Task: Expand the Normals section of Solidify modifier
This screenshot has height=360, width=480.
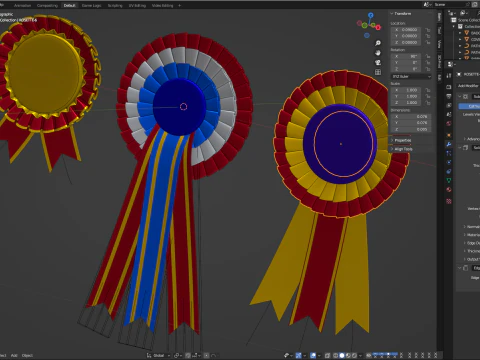Action: coord(471,227)
